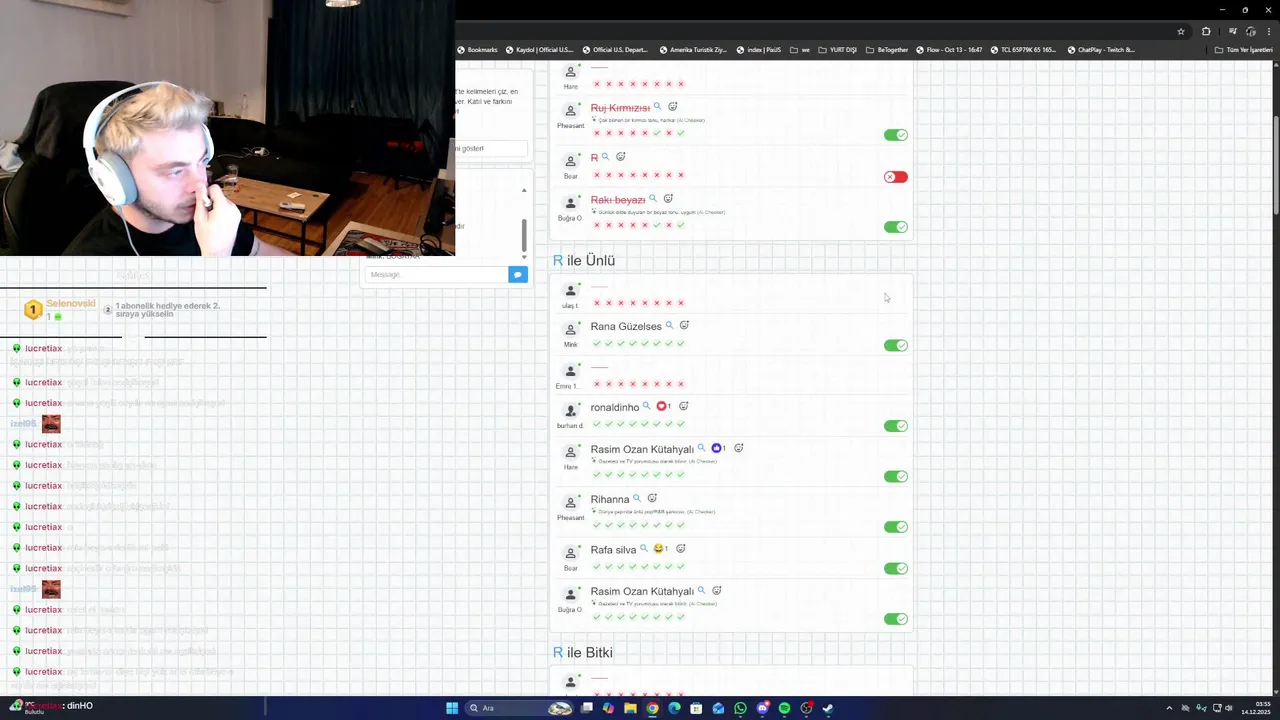Search the answer Rakı beyazı
This screenshot has height=720, width=1280.
tap(653, 199)
